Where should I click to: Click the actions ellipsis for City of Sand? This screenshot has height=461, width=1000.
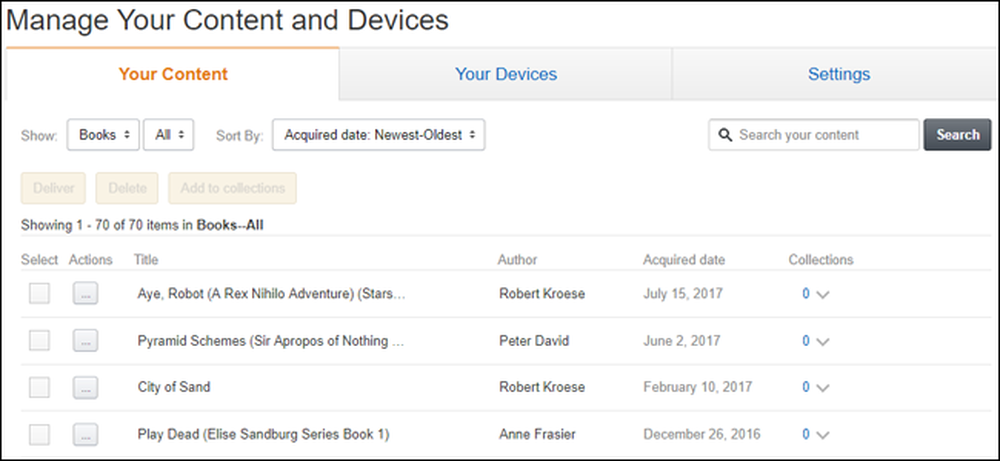(x=85, y=387)
